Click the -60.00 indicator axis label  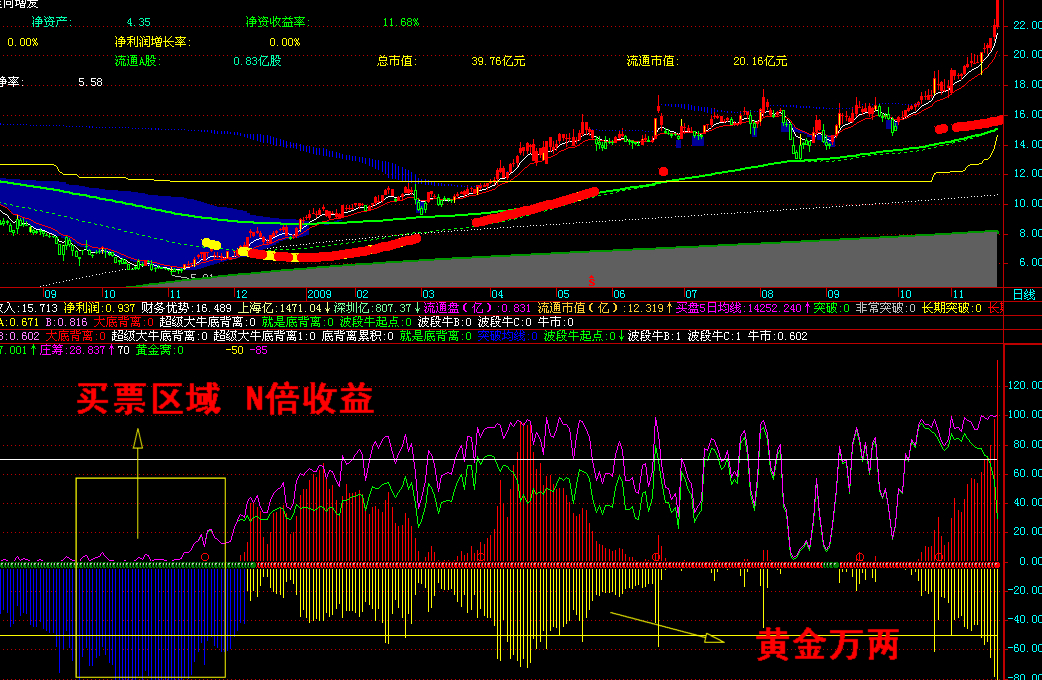[x=1025, y=649]
